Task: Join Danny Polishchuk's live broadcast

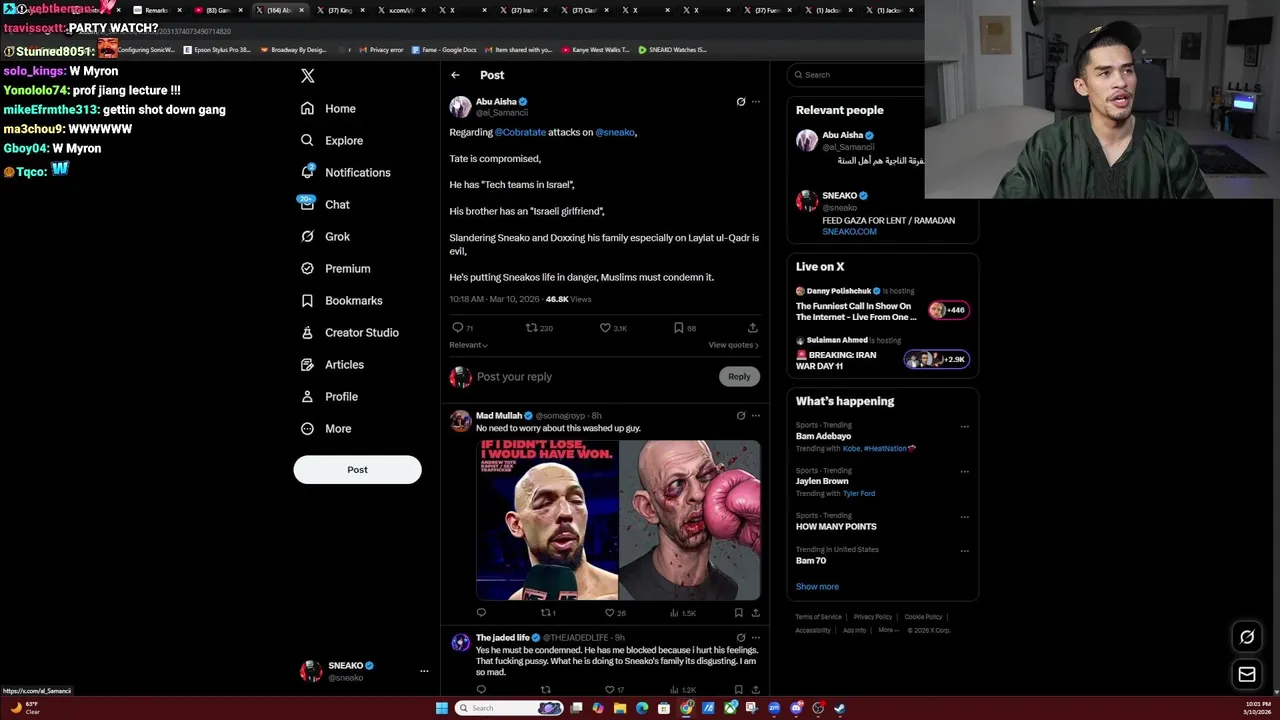Action: [x=882, y=306]
